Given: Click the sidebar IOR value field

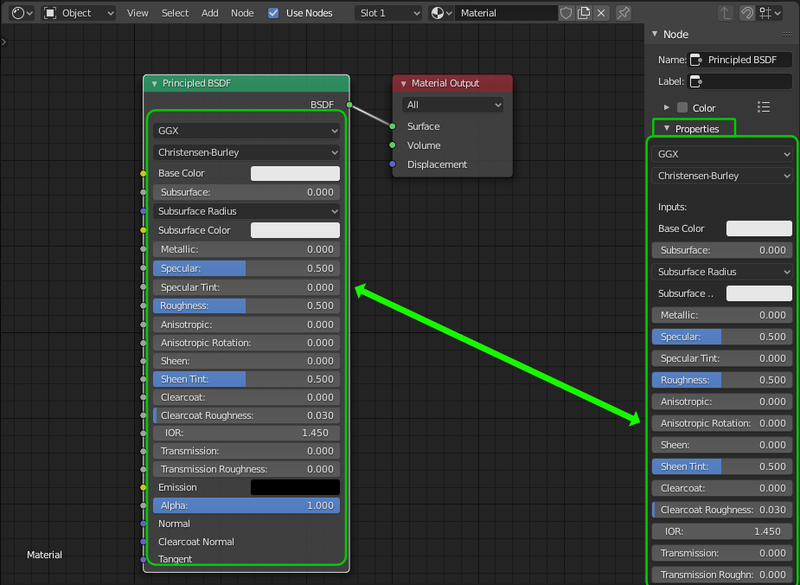Looking at the screenshot, I should tap(722, 531).
